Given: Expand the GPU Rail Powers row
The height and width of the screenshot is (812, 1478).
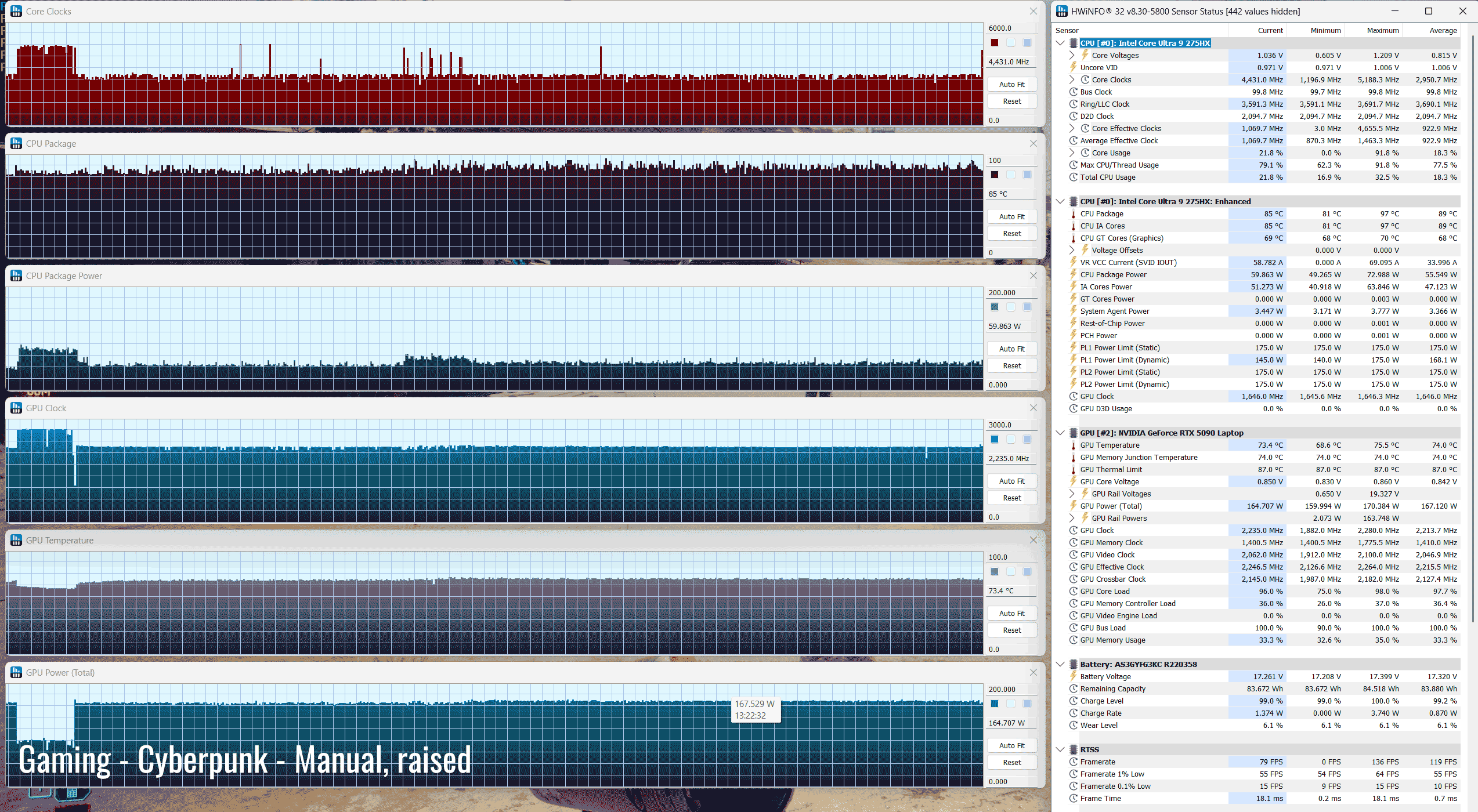Looking at the screenshot, I should [x=1072, y=518].
